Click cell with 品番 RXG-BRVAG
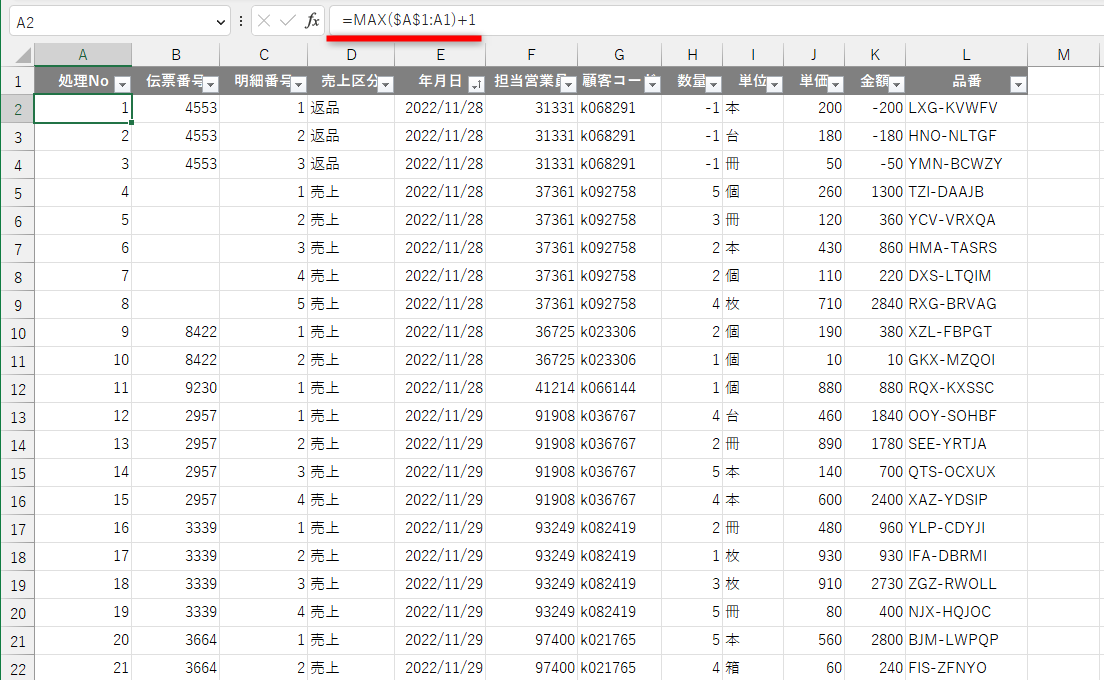The image size is (1104, 680). (x=966, y=304)
